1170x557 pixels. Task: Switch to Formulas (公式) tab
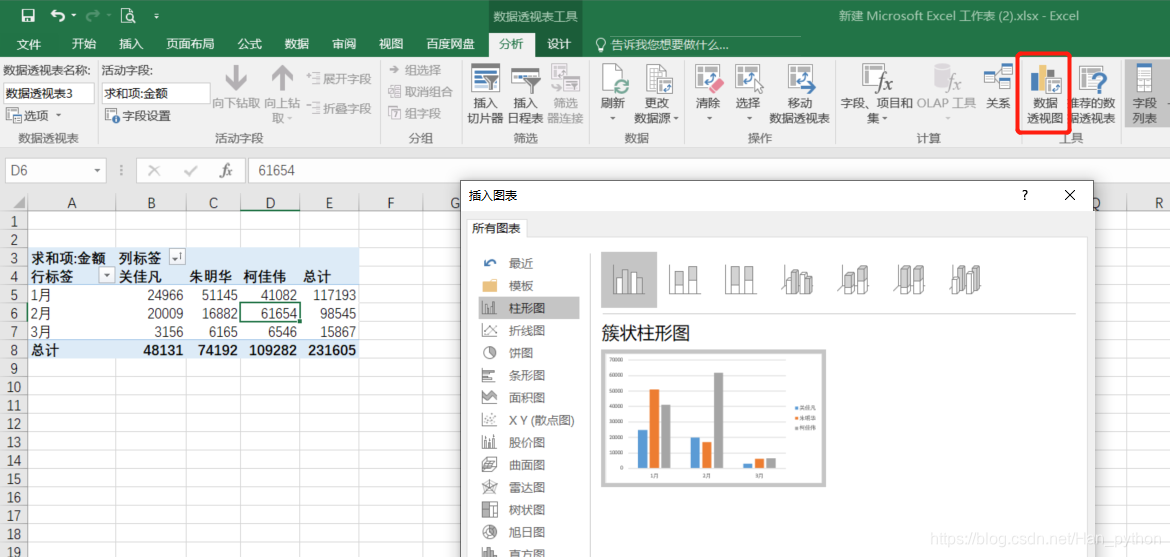coord(249,44)
